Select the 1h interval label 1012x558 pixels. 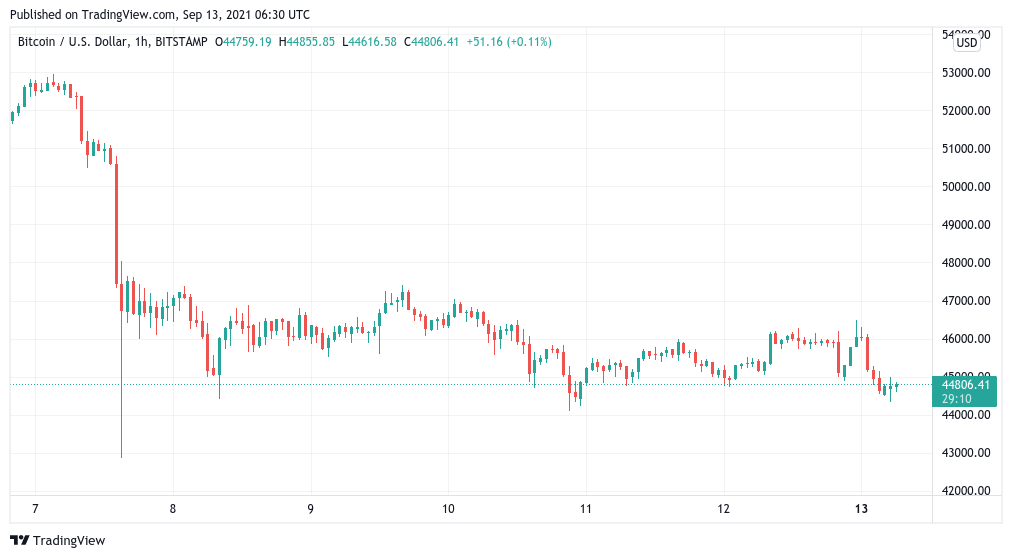[141, 42]
